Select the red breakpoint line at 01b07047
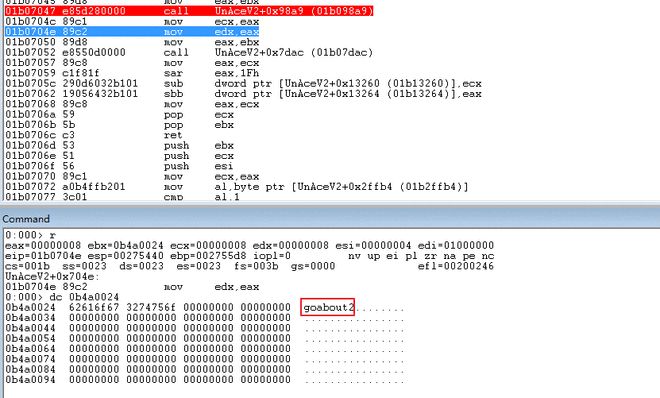This screenshot has width=660, height=398. (189, 11)
